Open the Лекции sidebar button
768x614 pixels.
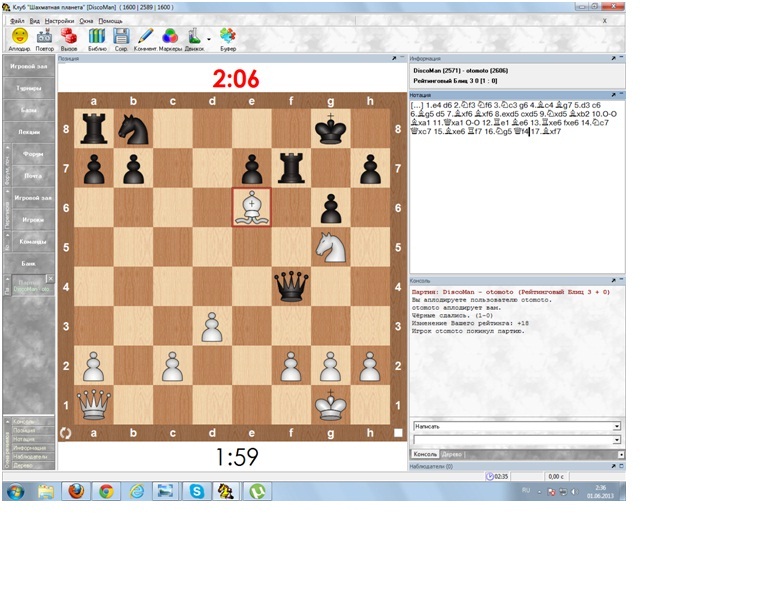28,132
